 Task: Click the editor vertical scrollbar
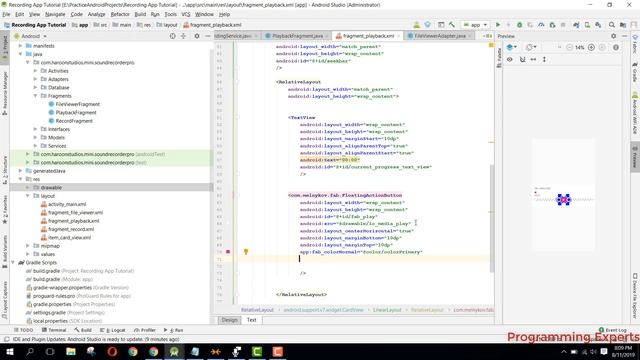click(x=492, y=218)
